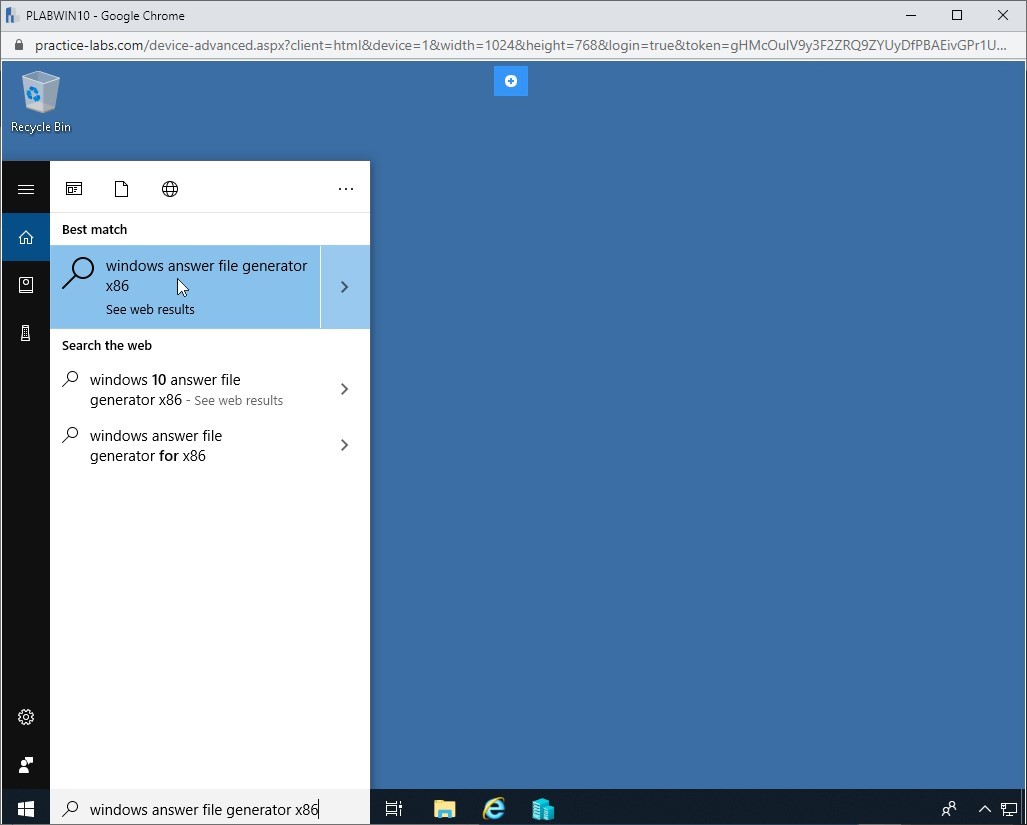This screenshot has width=1027, height=825.
Task: Open Server Manager icon on taskbar
Action: (543, 809)
